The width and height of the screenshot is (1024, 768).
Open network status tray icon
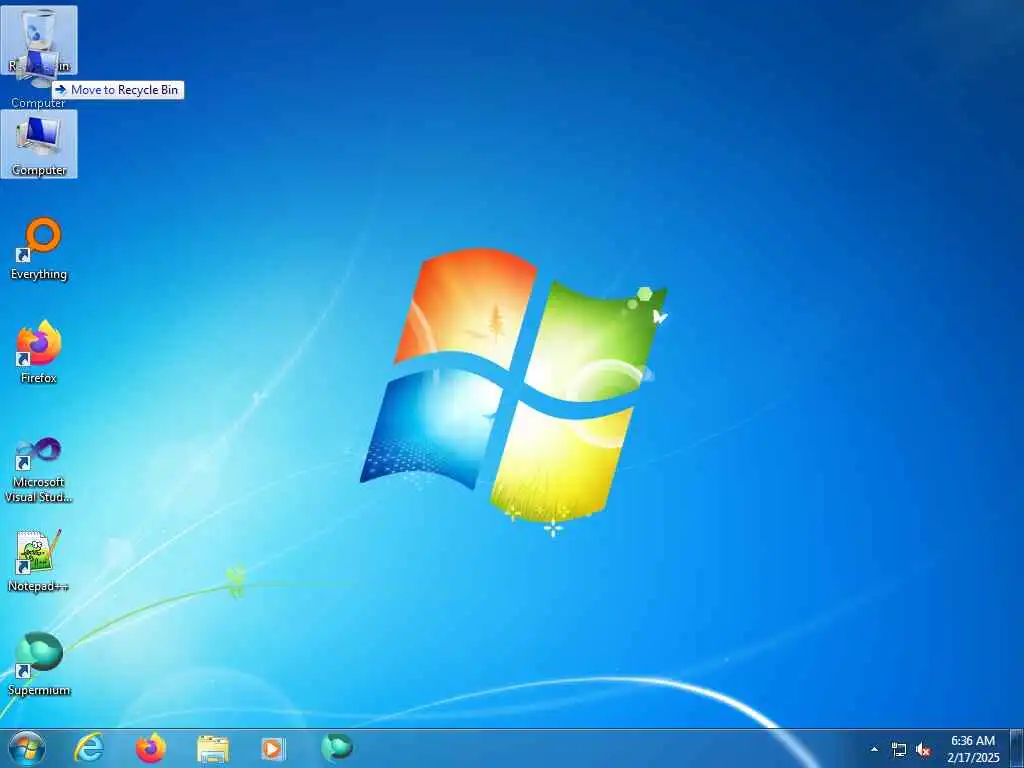[899, 750]
